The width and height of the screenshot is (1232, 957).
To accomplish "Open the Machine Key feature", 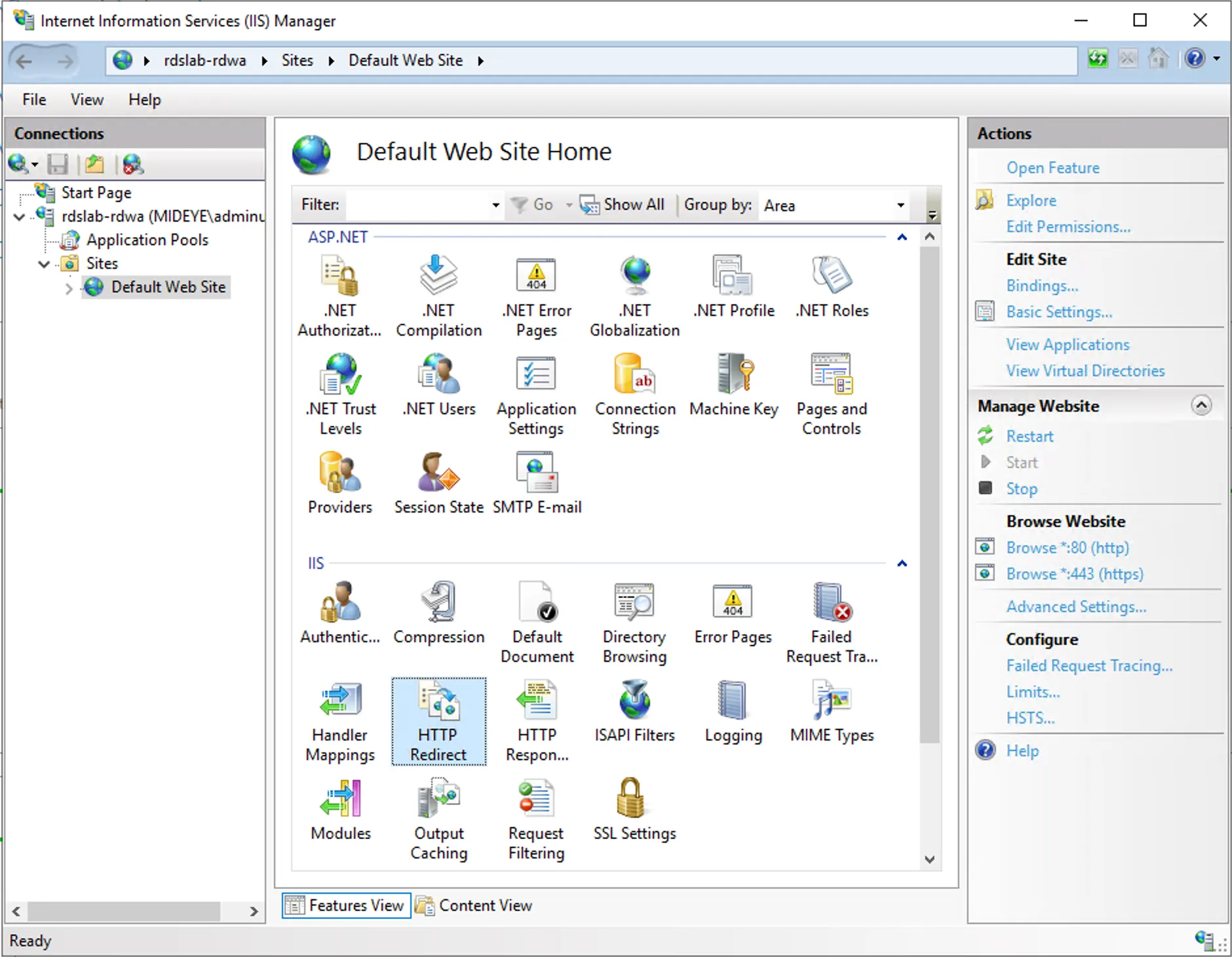I will (x=733, y=387).
